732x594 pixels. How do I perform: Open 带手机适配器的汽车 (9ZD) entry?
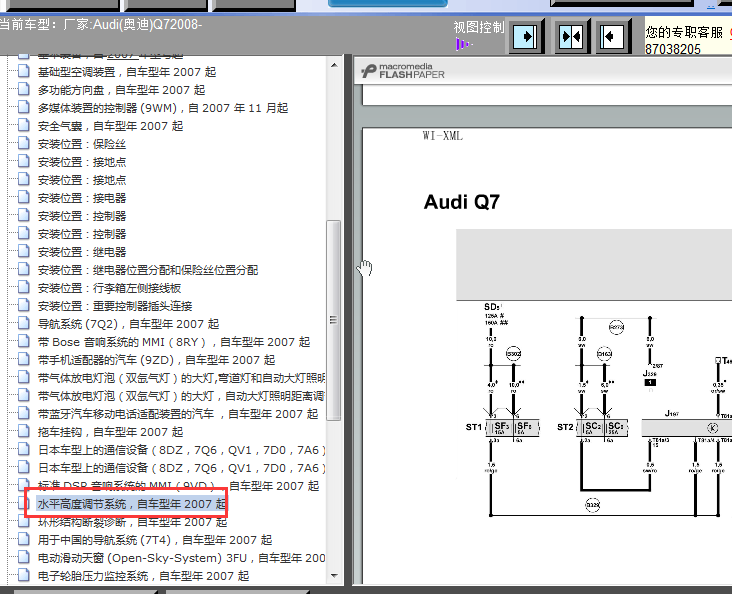156,360
